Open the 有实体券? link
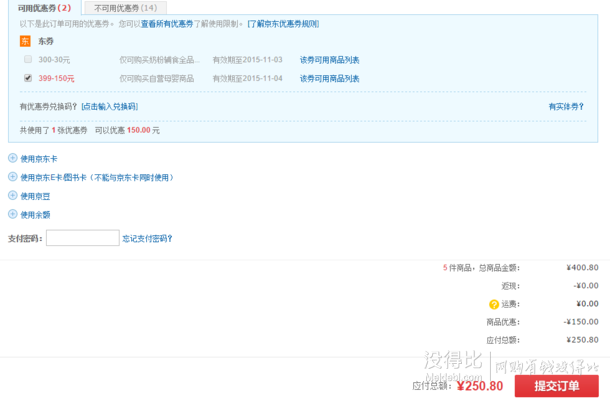The image size is (610, 401). [566, 107]
